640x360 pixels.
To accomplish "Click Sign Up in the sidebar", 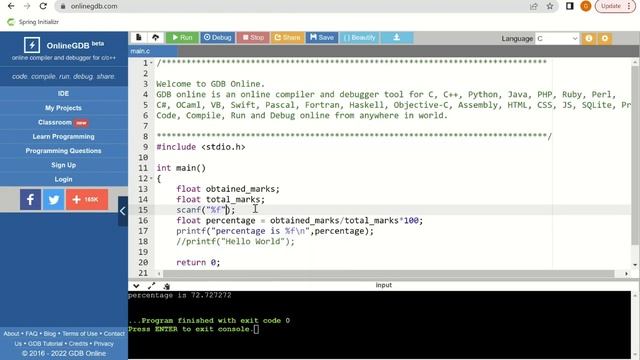I will pyautogui.click(x=63, y=165).
